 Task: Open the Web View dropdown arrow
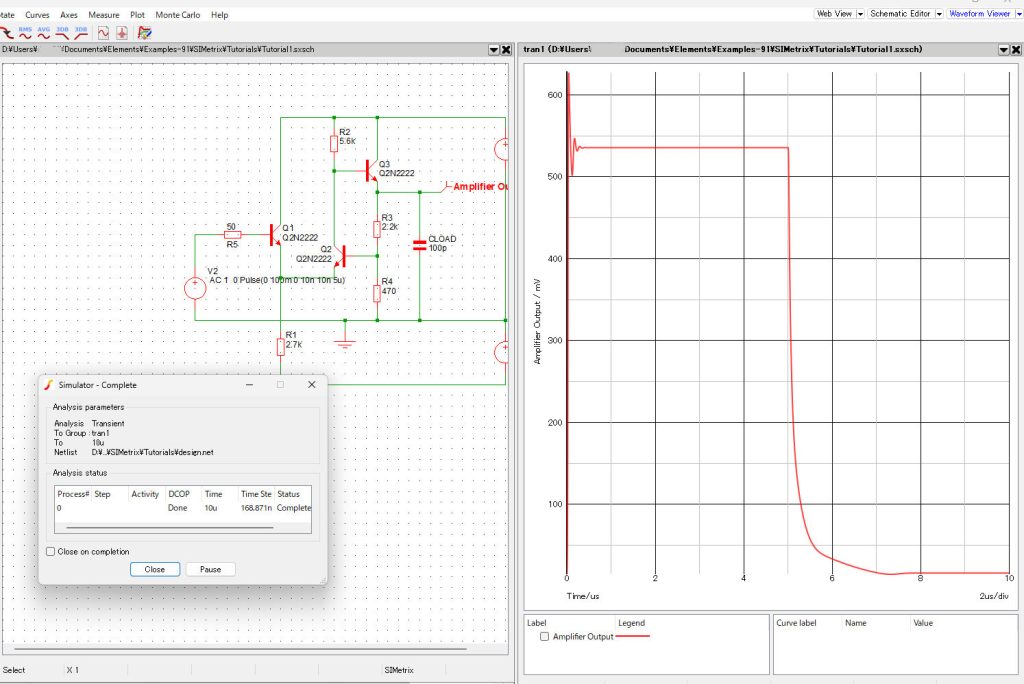[x=860, y=14]
